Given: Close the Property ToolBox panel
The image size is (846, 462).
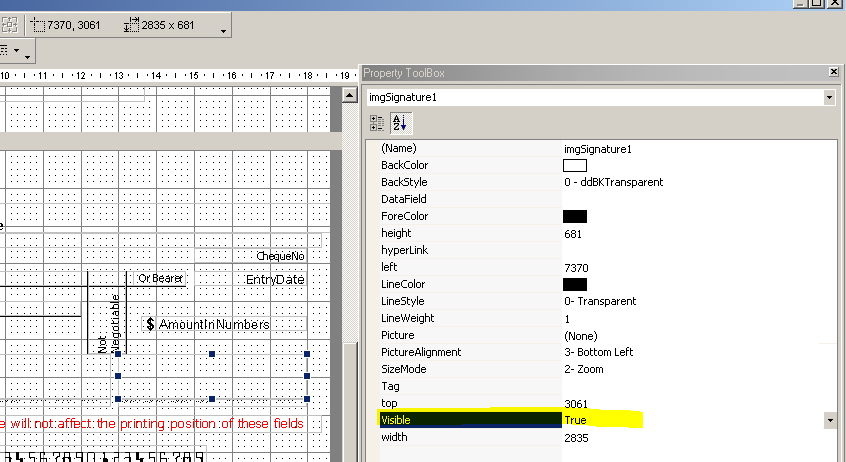Looking at the screenshot, I should click(x=834, y=73).
